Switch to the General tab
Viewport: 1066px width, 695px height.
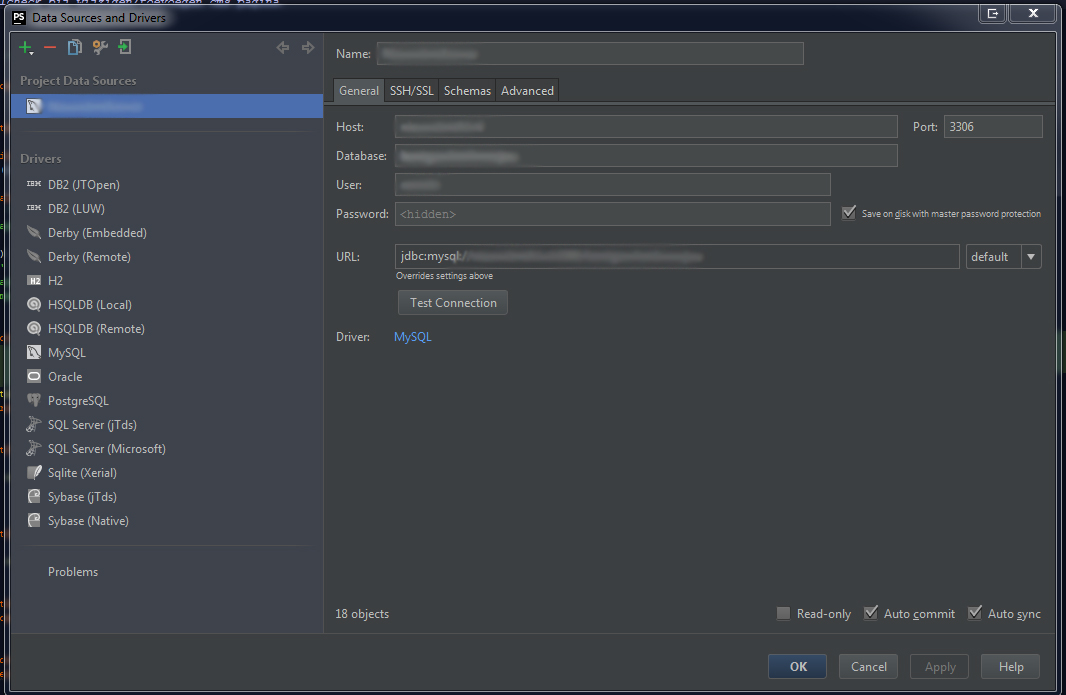coord(359,90)
